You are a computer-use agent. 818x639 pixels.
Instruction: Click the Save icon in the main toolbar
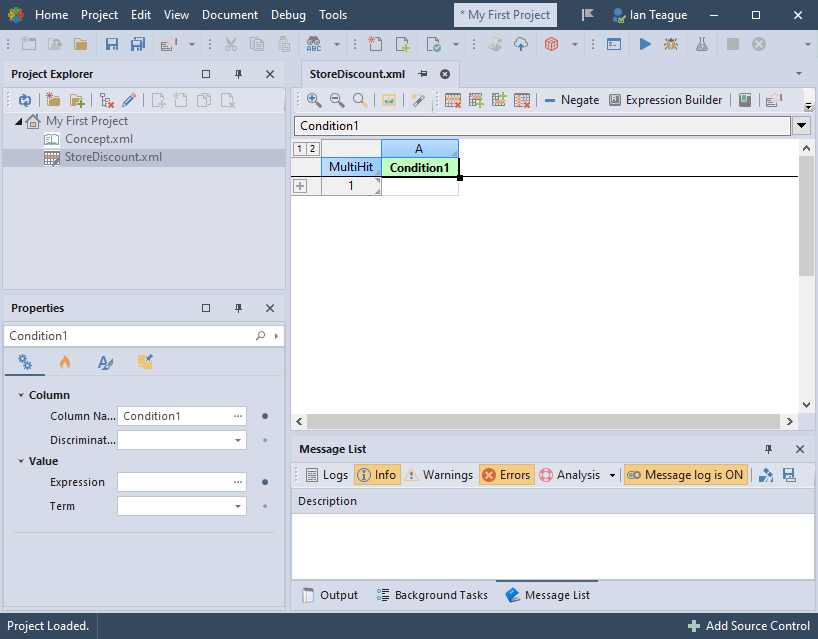(111, 44)
